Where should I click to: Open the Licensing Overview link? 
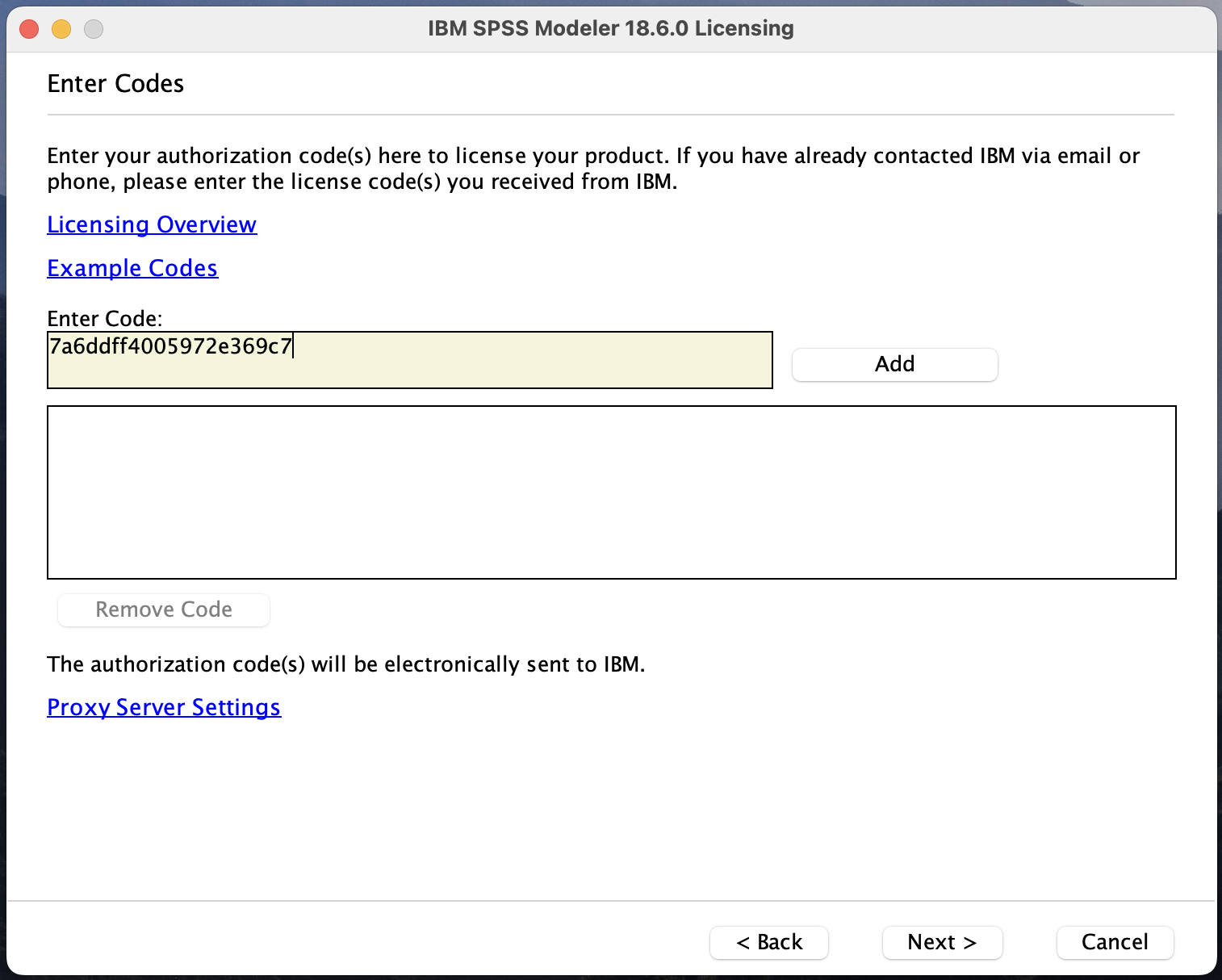152,224
